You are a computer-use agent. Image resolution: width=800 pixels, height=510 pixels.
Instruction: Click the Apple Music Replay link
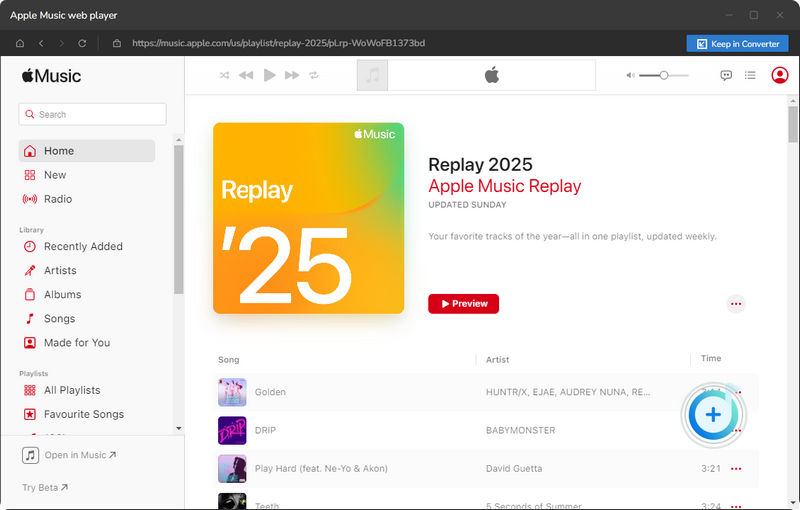(x=505, y=186)
